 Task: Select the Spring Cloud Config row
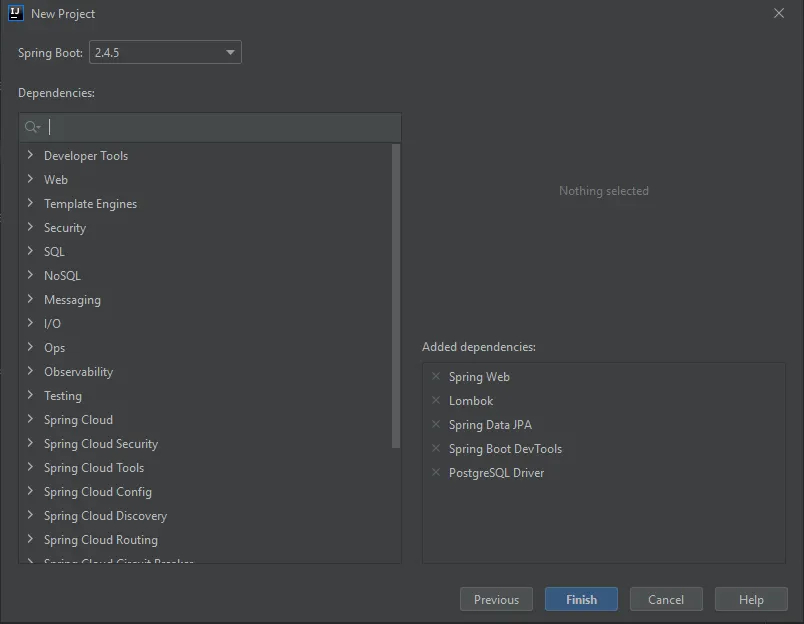[206, 492]
